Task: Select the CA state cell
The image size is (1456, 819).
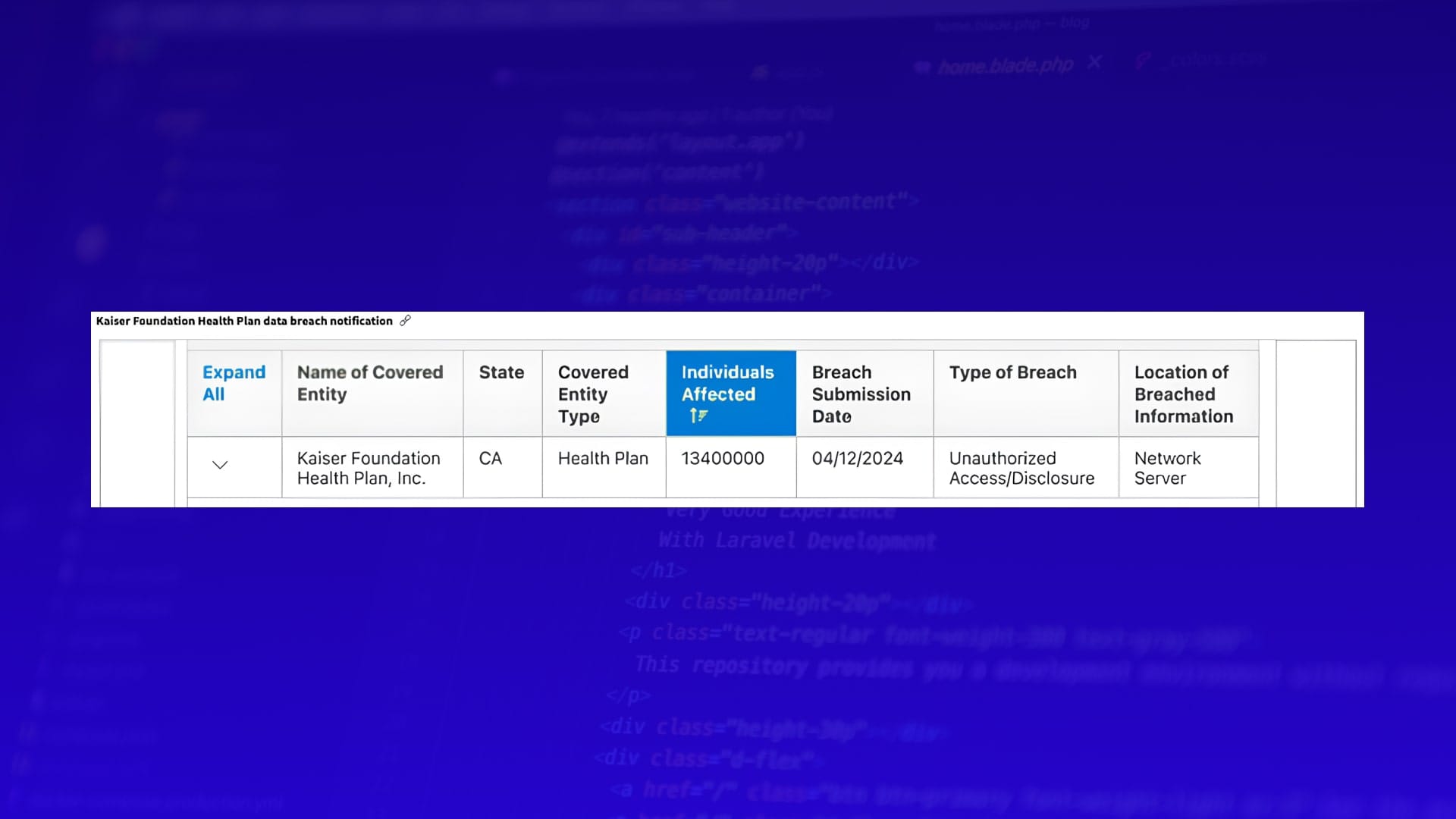Action: click(503, 468)
